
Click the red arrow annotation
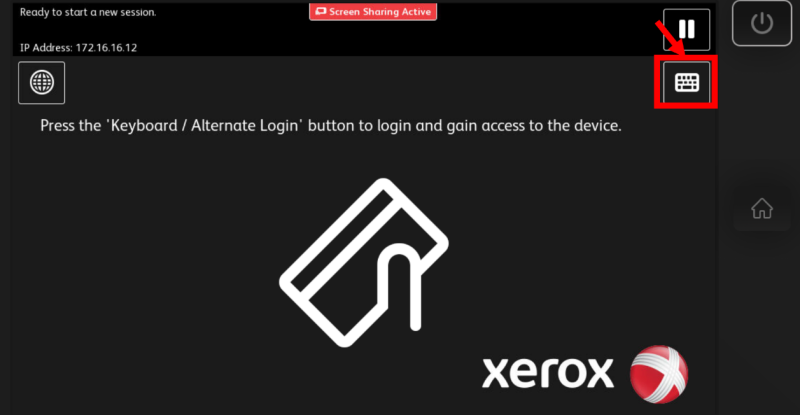pos(671,39)
